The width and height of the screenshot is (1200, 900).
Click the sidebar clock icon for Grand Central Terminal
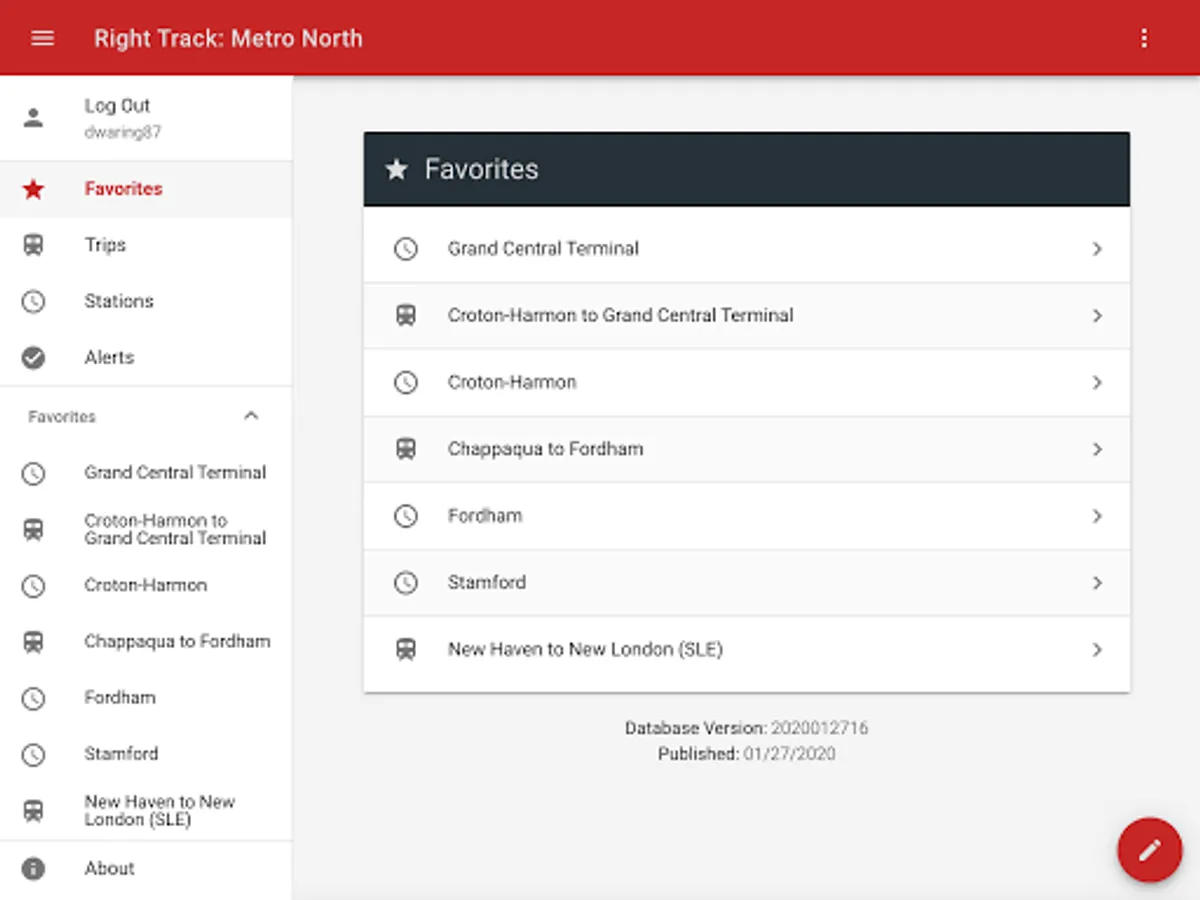coord(33,473)
